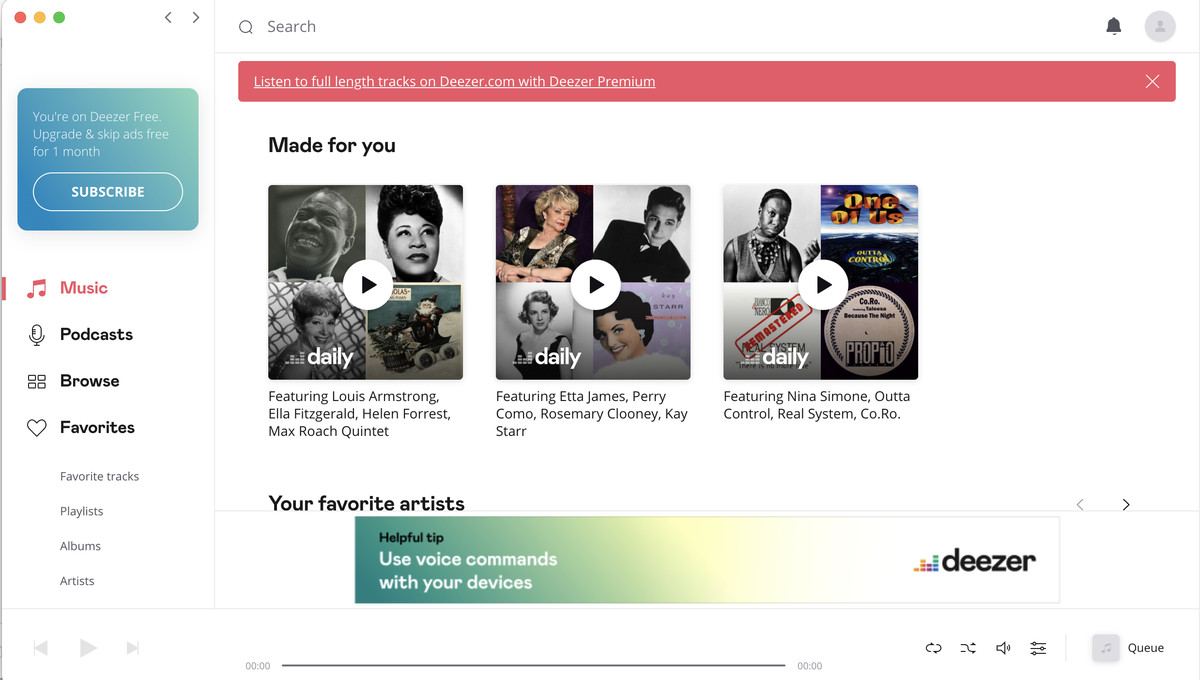Click the Browse grid icon
The width and height of the screenshot is (1200, 680).
click(37, 381)
